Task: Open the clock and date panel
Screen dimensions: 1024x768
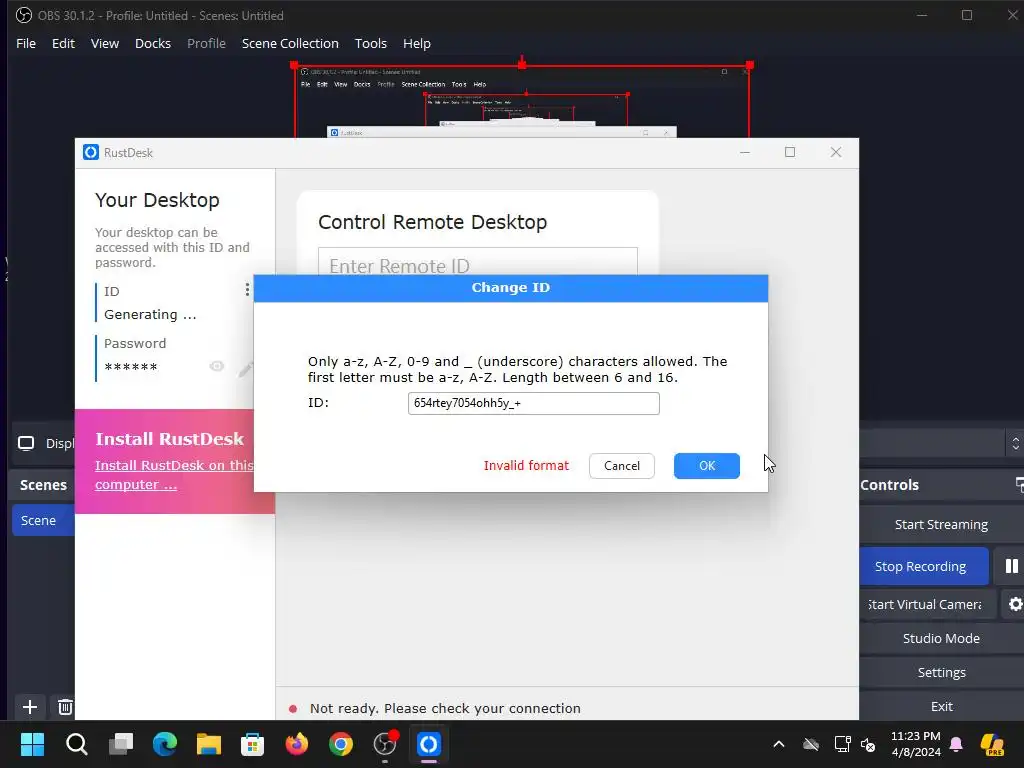Action: (916, 744)
